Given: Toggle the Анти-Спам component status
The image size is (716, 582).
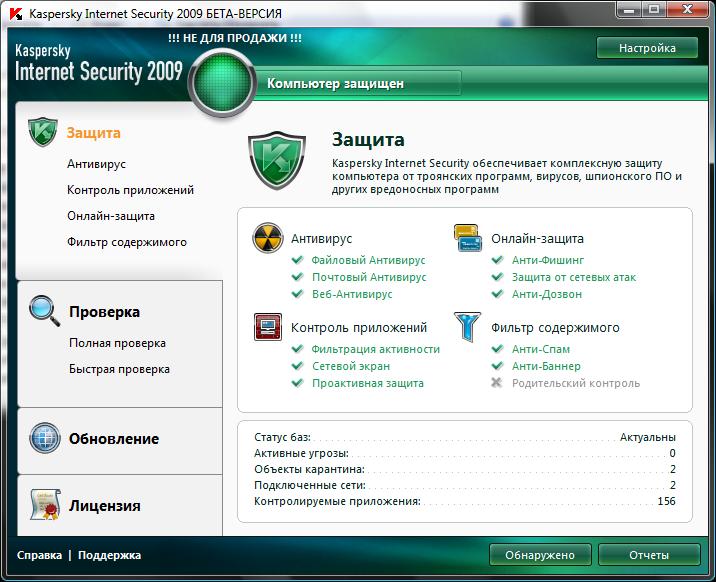Looking at the screenshot, I should 496,349.
